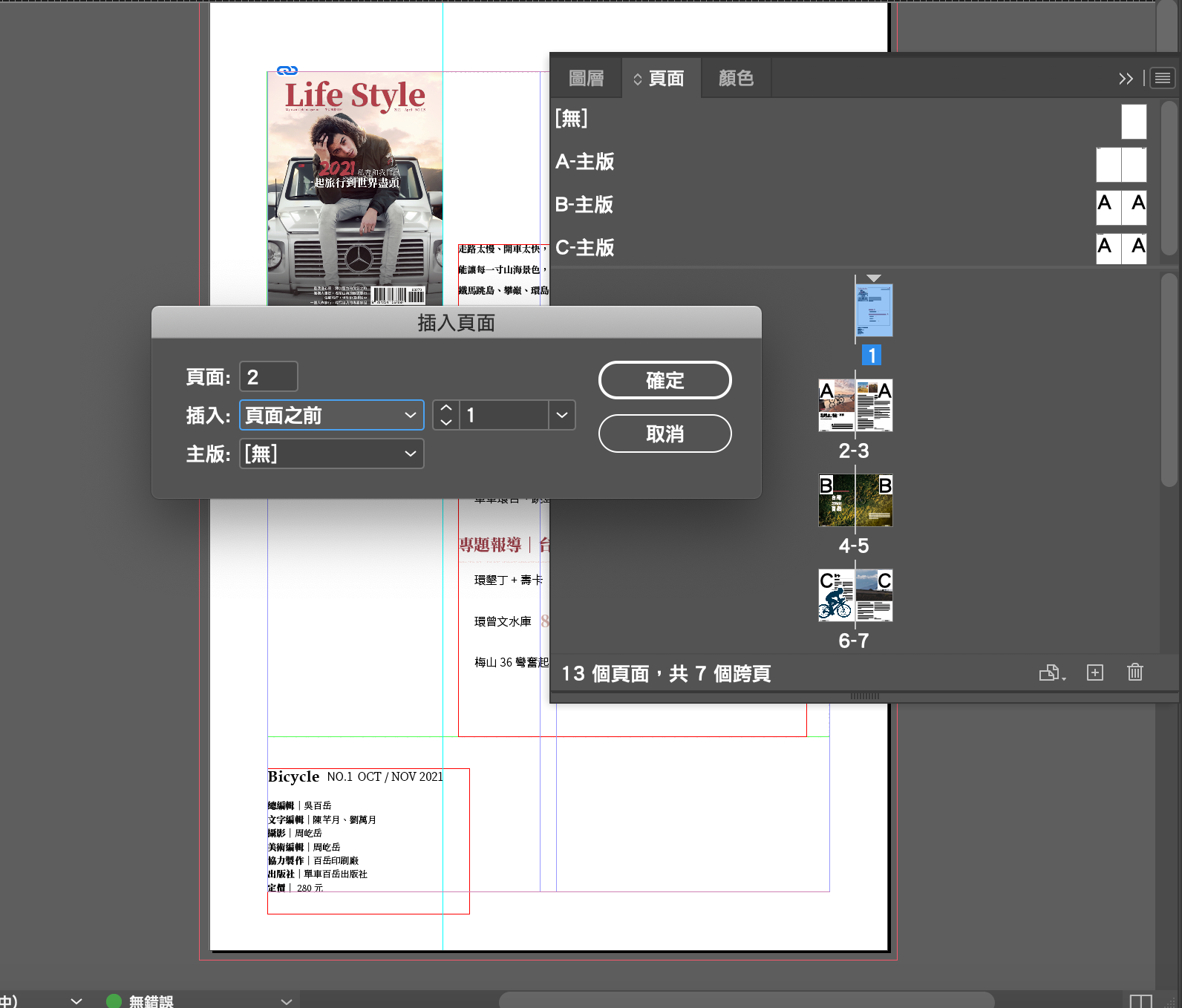
Task: Click the page number stepper arrows
Action: [445, 415]
